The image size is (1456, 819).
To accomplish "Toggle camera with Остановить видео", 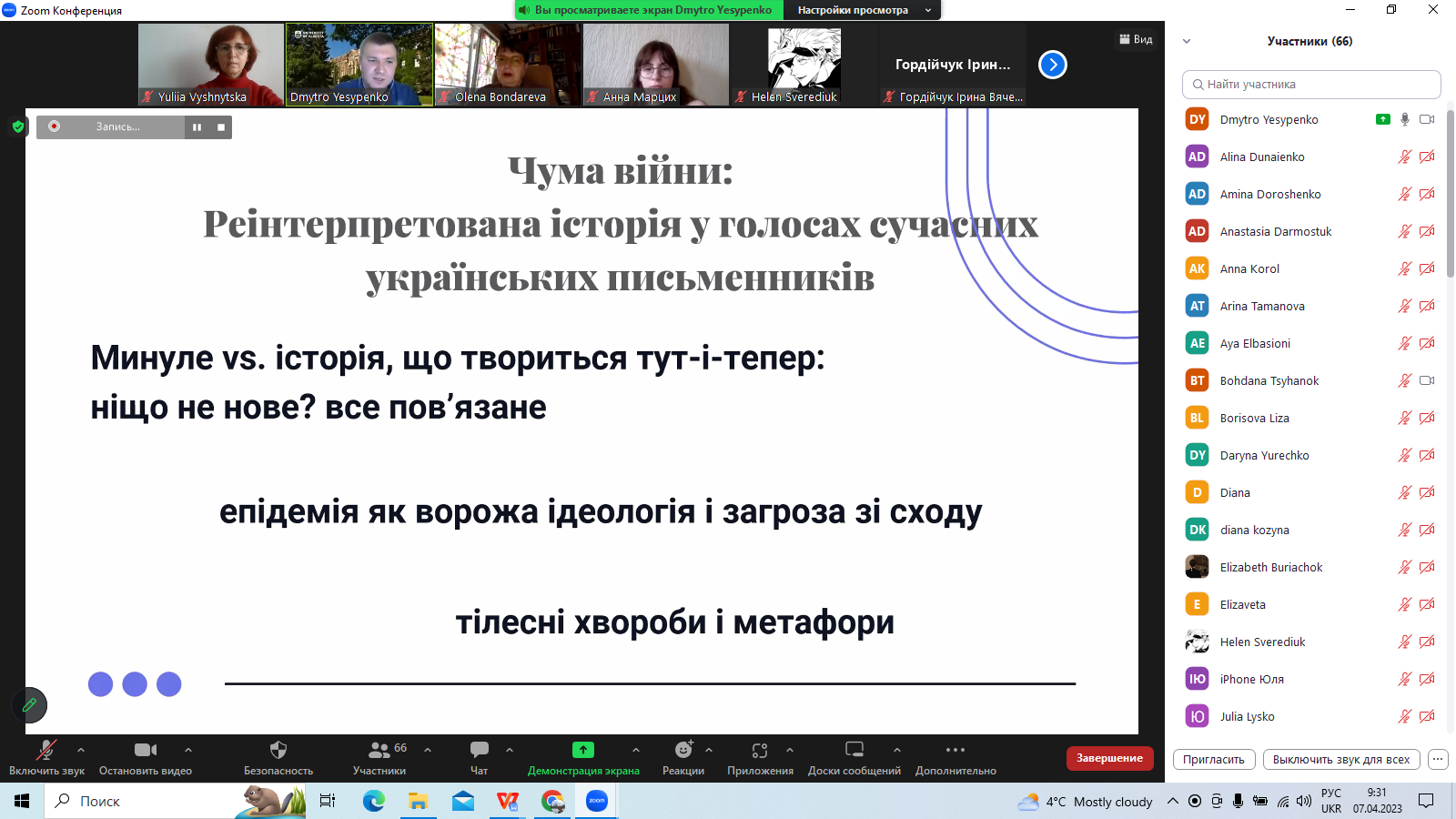I will click(145, 750).
